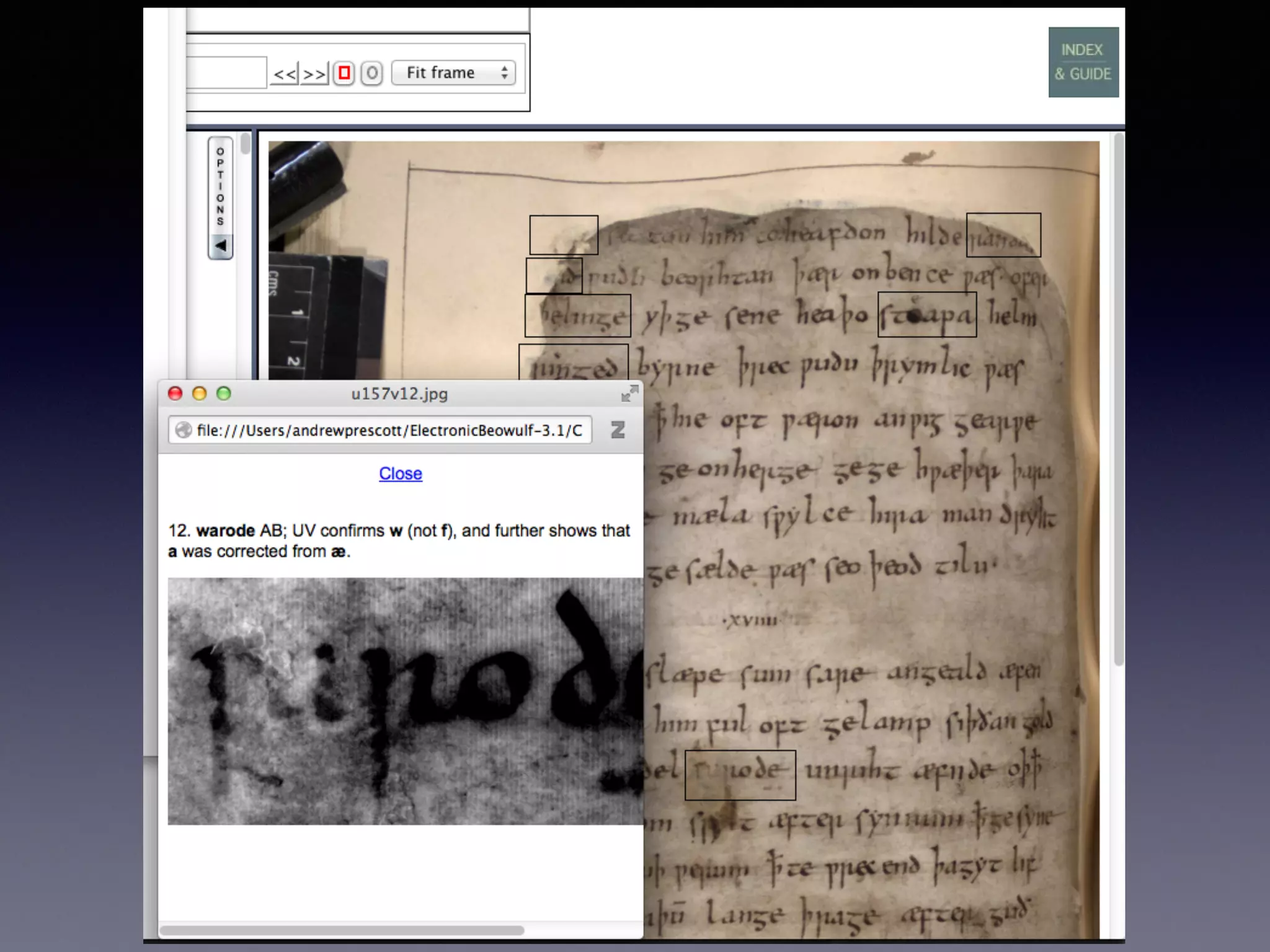Go to previous folio with << button

tap(285, 74)
